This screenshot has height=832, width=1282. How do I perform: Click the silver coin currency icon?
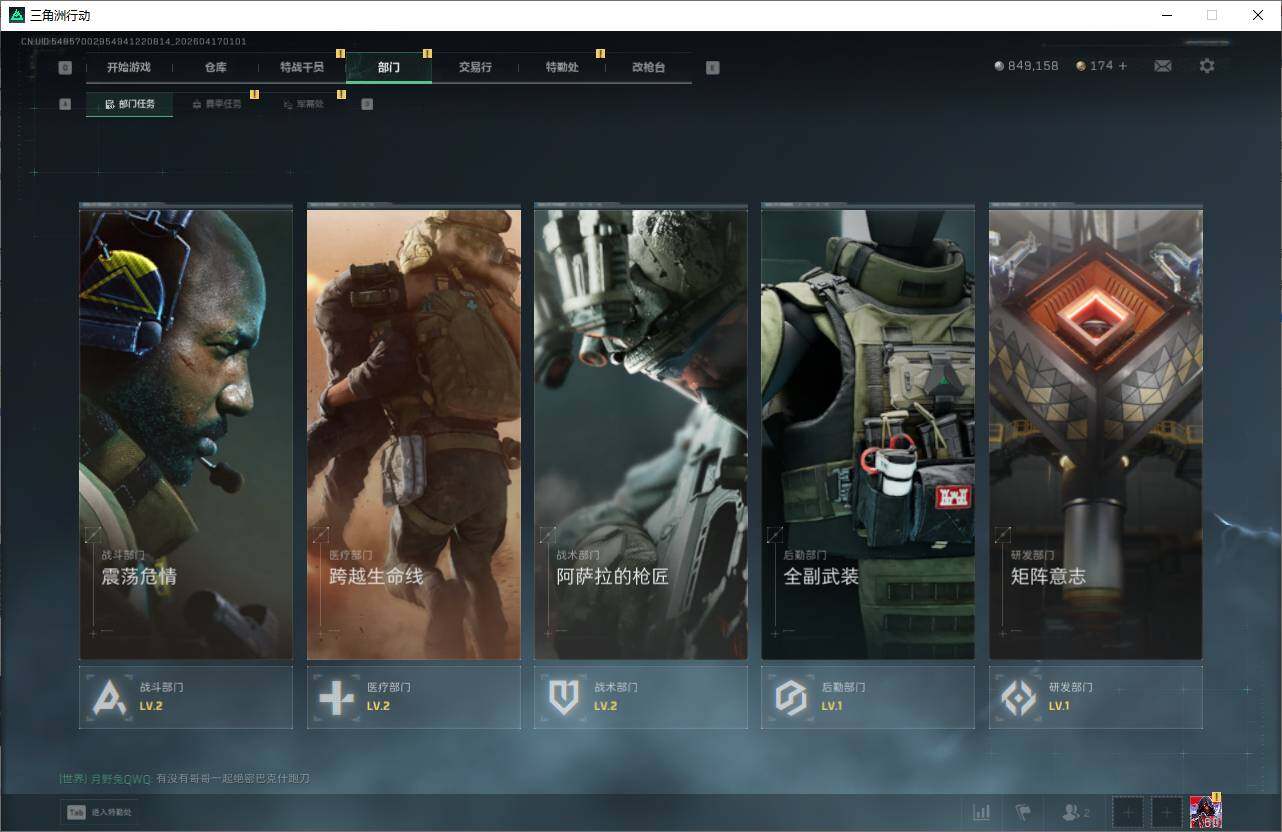point(999,66)
